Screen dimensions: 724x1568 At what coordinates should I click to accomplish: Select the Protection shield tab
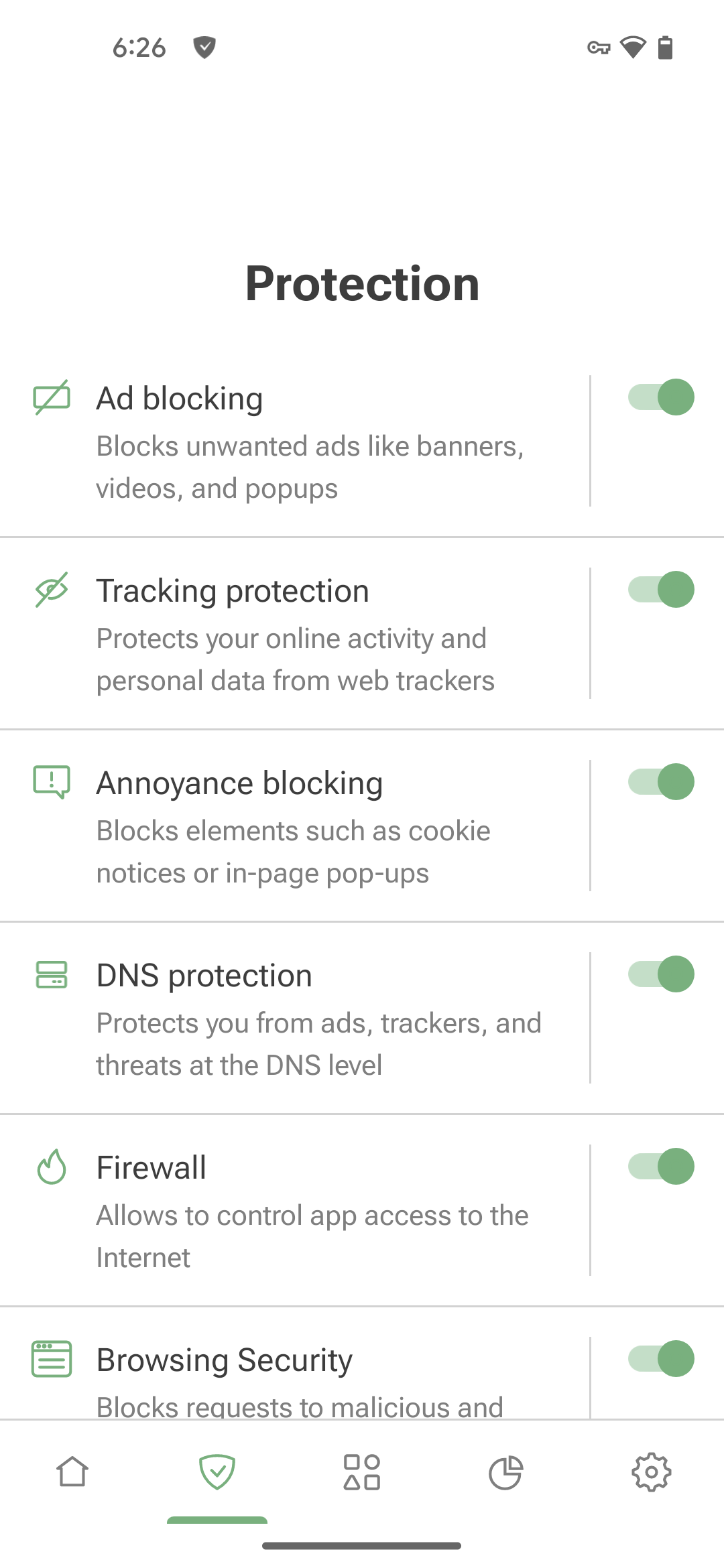217,1472
